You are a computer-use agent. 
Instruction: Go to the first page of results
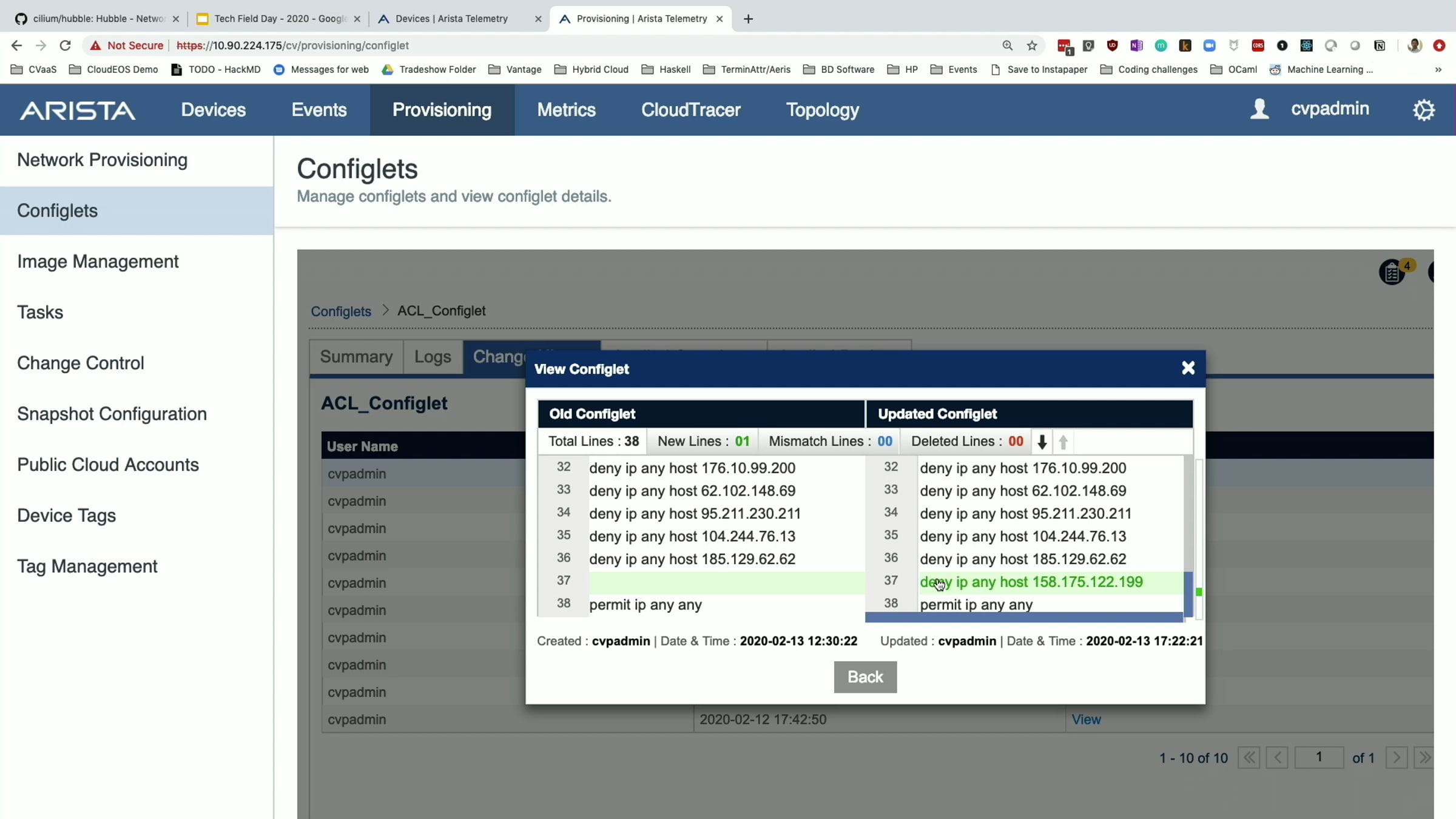[1249, 758]
